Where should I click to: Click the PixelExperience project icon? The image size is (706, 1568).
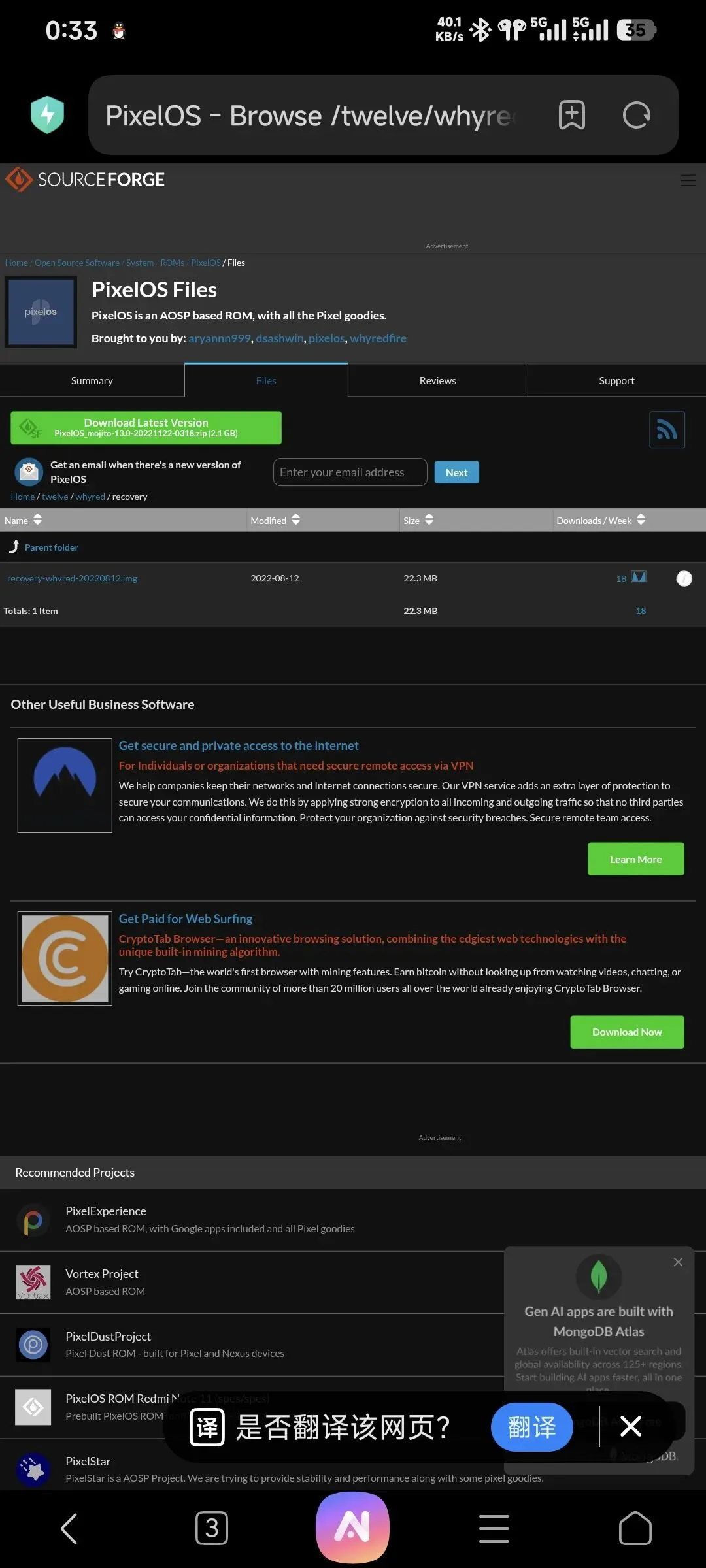(x=33, y=1220)
